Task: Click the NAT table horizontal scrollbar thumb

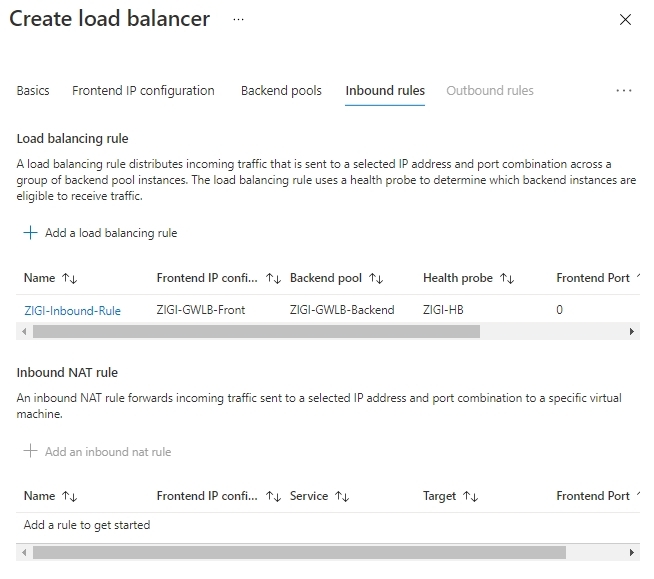Action: coord(299,553)
